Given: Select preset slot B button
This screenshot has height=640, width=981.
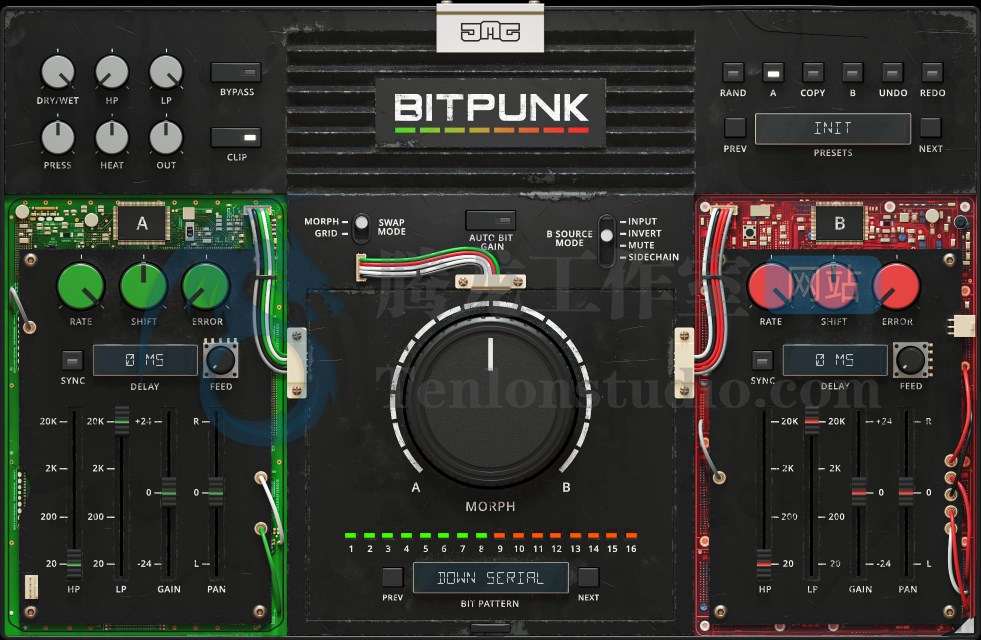Looking at the screenshot, I should [852, 73].
